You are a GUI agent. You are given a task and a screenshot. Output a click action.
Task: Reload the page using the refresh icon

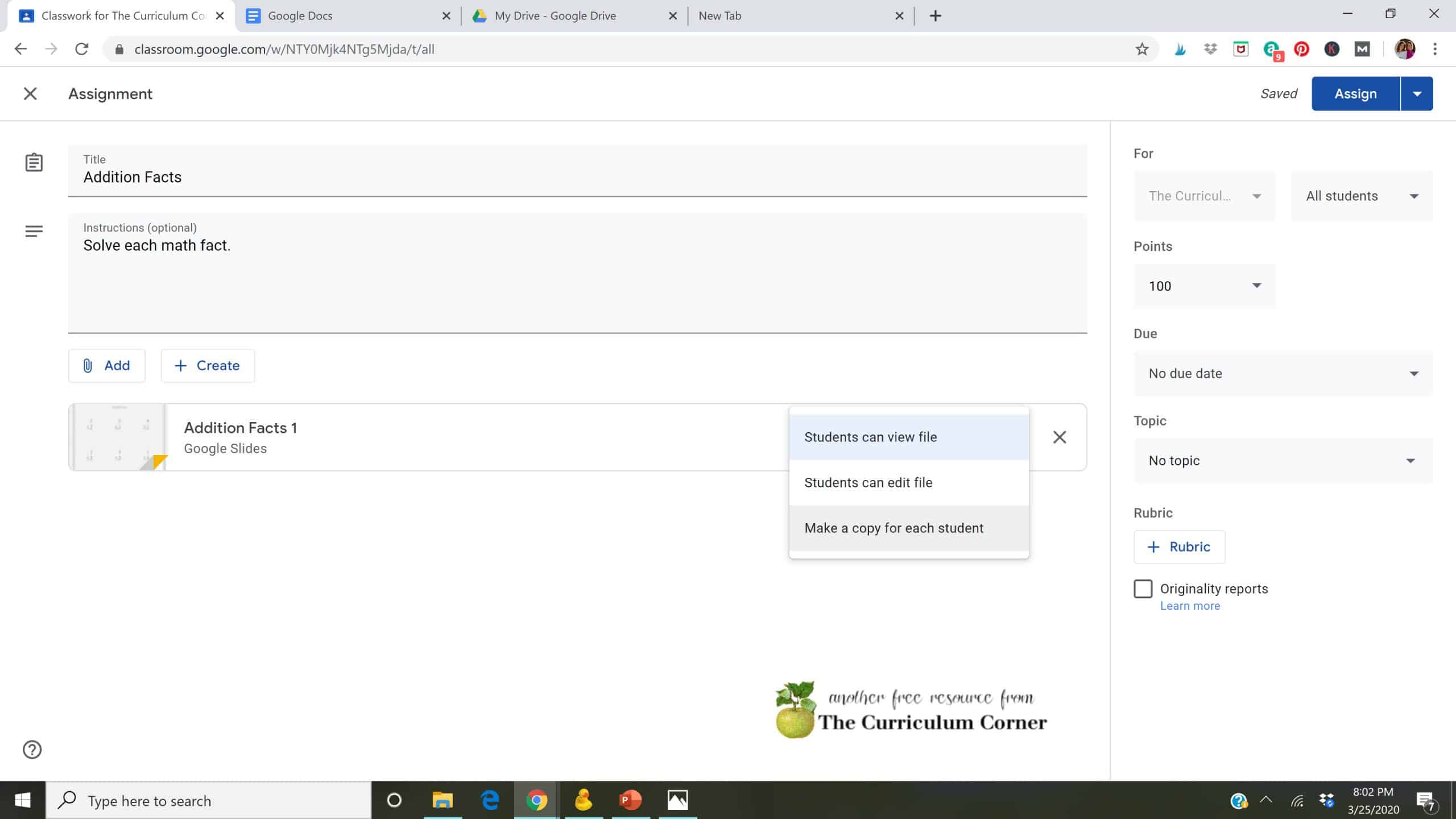[81, 48]
